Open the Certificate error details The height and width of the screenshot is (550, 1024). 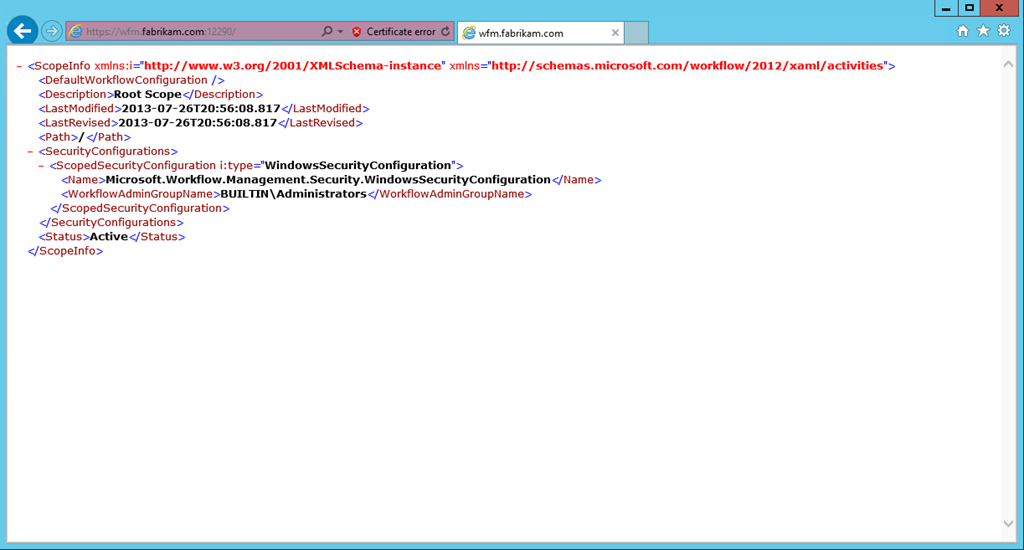(400, 31)
